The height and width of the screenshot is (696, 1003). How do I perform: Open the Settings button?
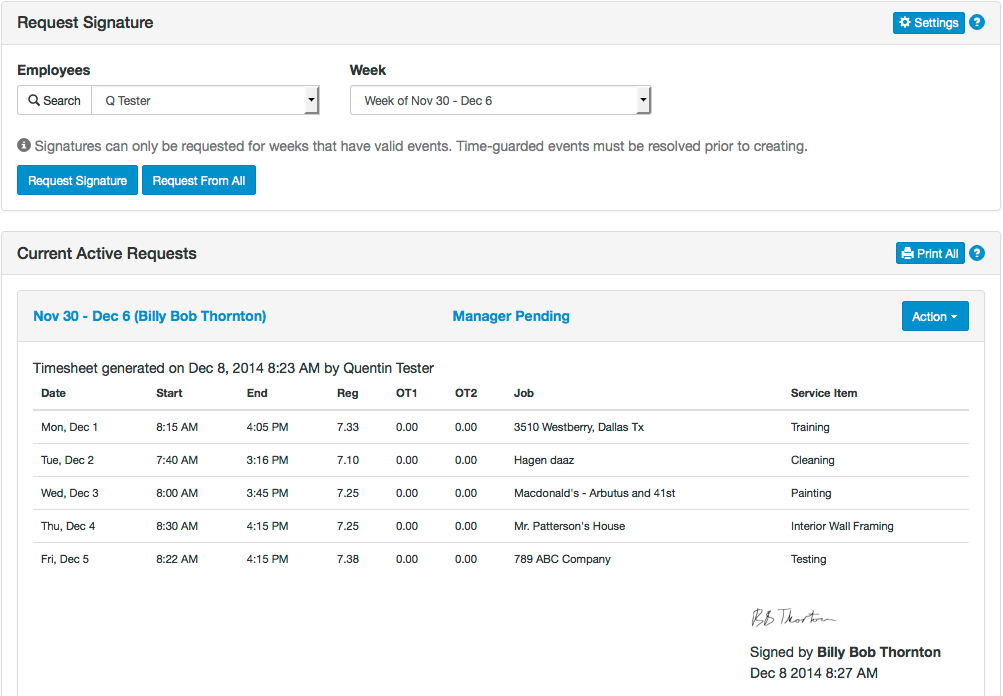pyautogui.click(x=928, y=22)
